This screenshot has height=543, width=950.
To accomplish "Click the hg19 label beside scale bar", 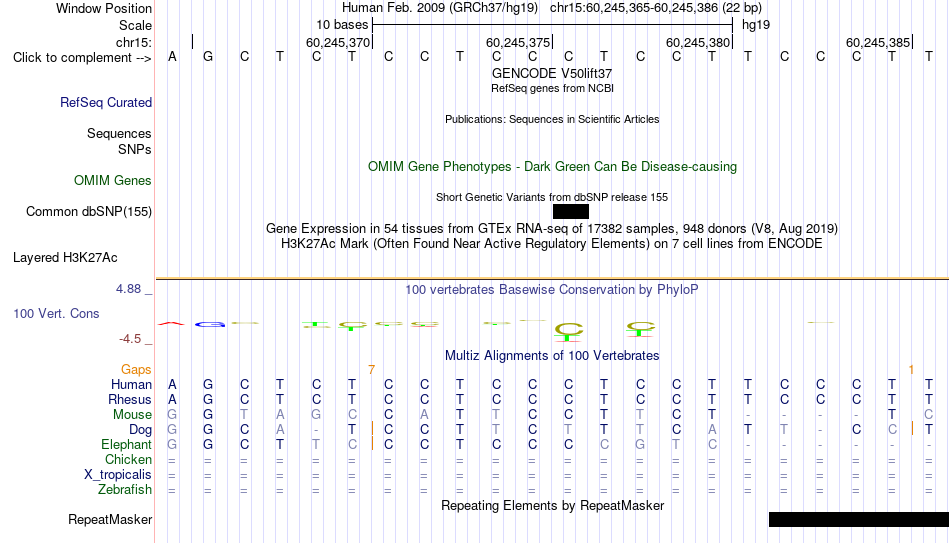I will coord(756,25).
